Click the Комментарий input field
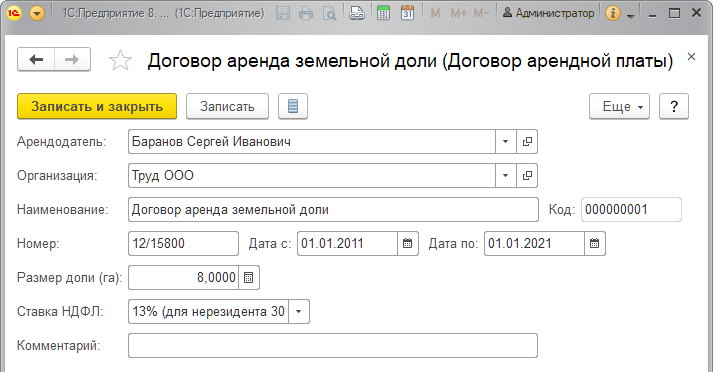 [x=333, y=346]
